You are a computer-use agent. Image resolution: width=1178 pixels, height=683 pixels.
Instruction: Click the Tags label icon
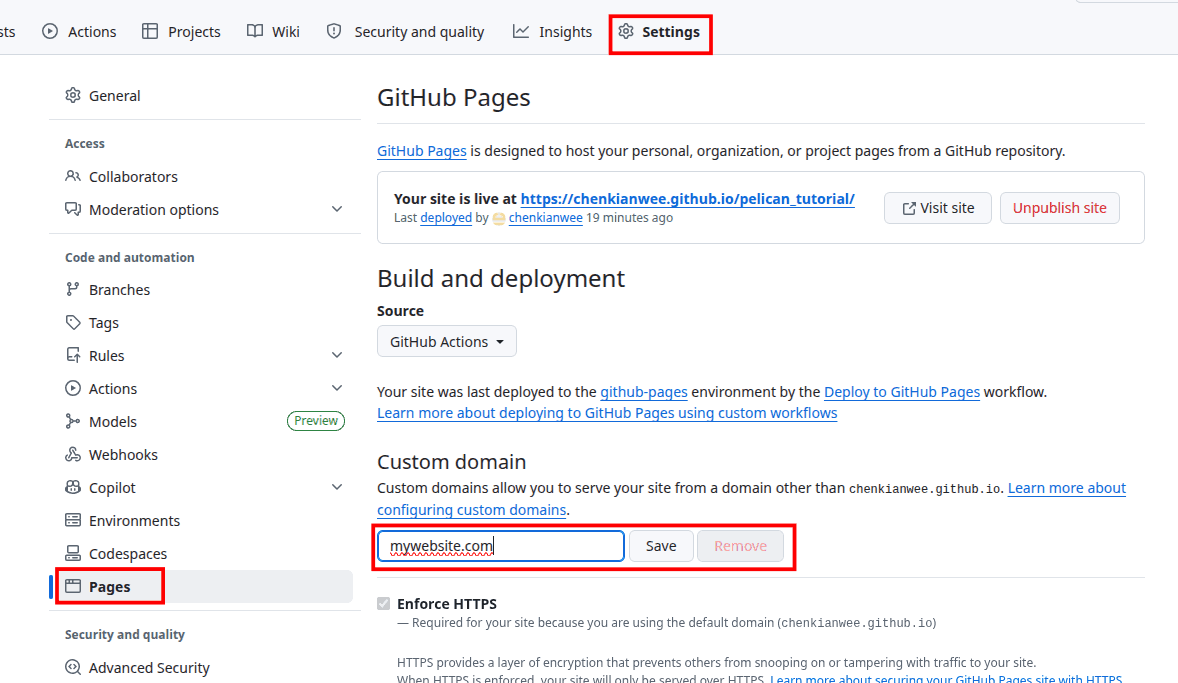point(73,322)
